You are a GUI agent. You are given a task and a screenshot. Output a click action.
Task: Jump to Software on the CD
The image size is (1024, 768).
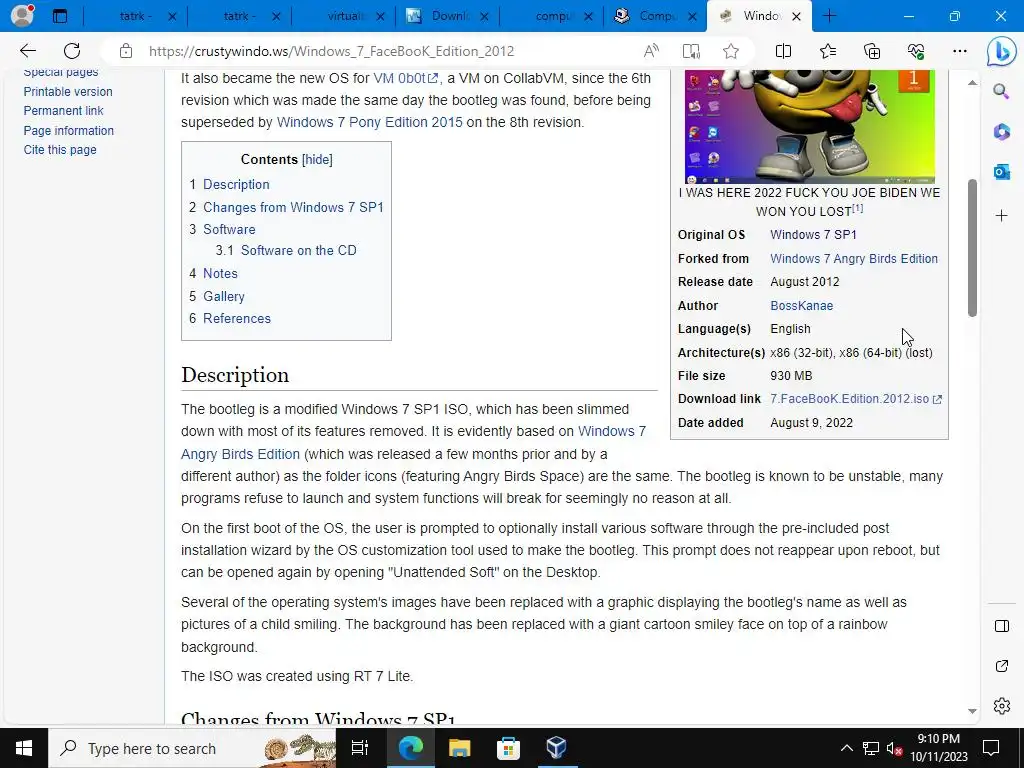tap(298, 250)
